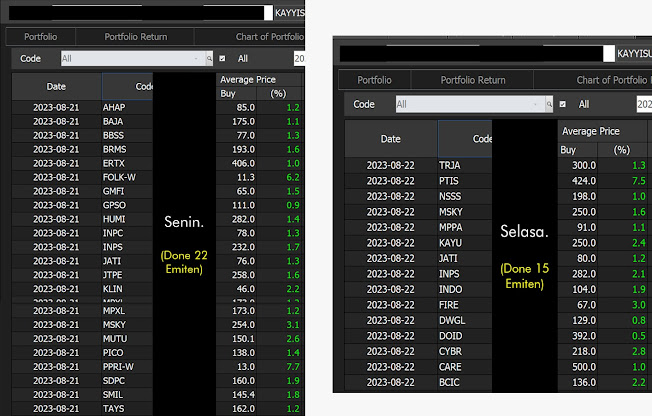This screenshot has height=416, width=652.
Task: Click the Code input field in the Senin window
Action: [133, 59]
